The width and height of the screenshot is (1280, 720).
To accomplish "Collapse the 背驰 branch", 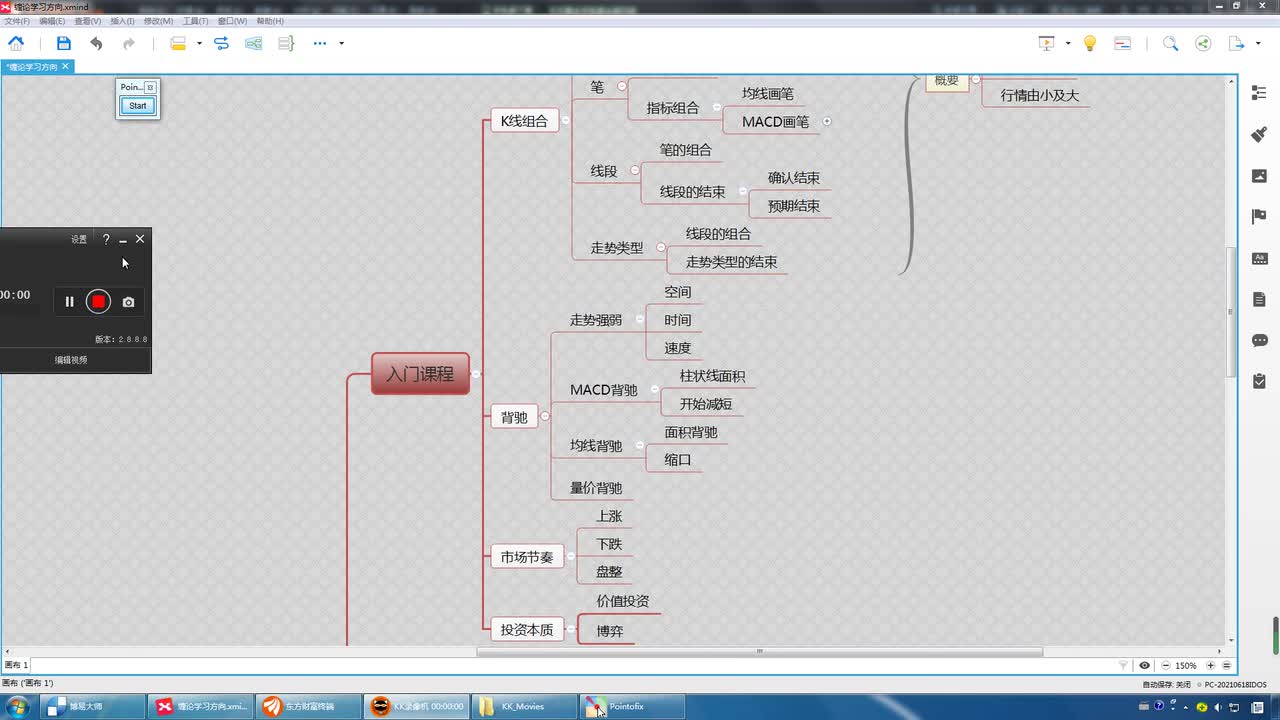I will click(545, 417).
